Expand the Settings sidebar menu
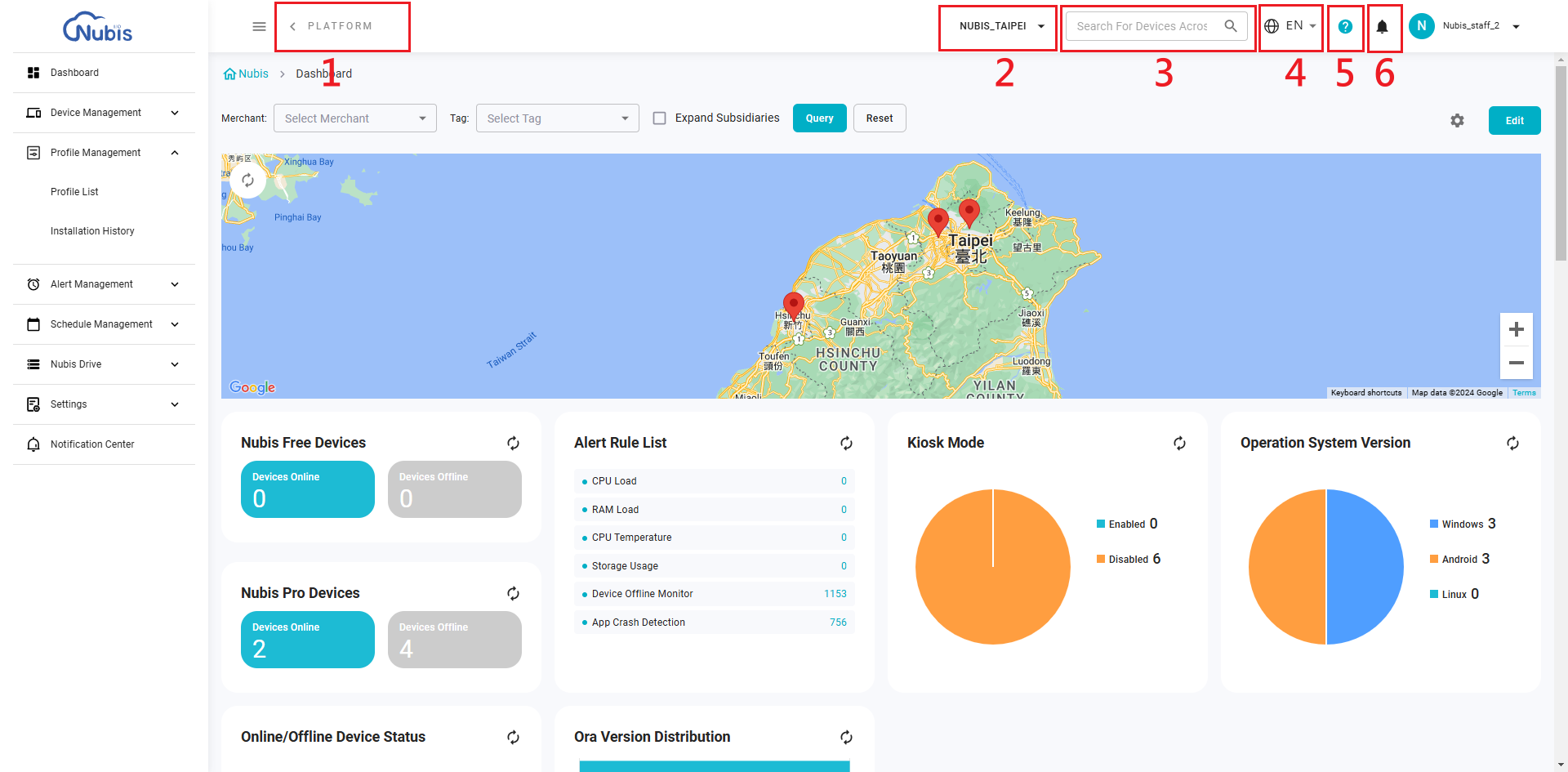The image size is (1568, 772). (105, 404)
